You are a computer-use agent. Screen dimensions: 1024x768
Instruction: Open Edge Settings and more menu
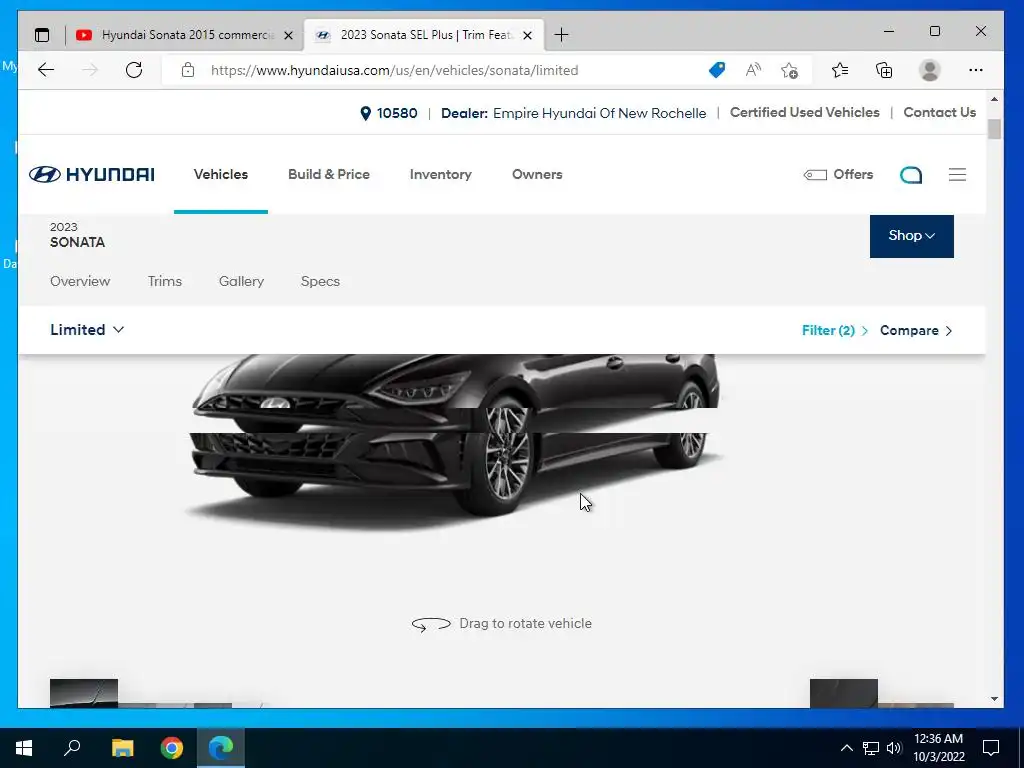point(976,70)
